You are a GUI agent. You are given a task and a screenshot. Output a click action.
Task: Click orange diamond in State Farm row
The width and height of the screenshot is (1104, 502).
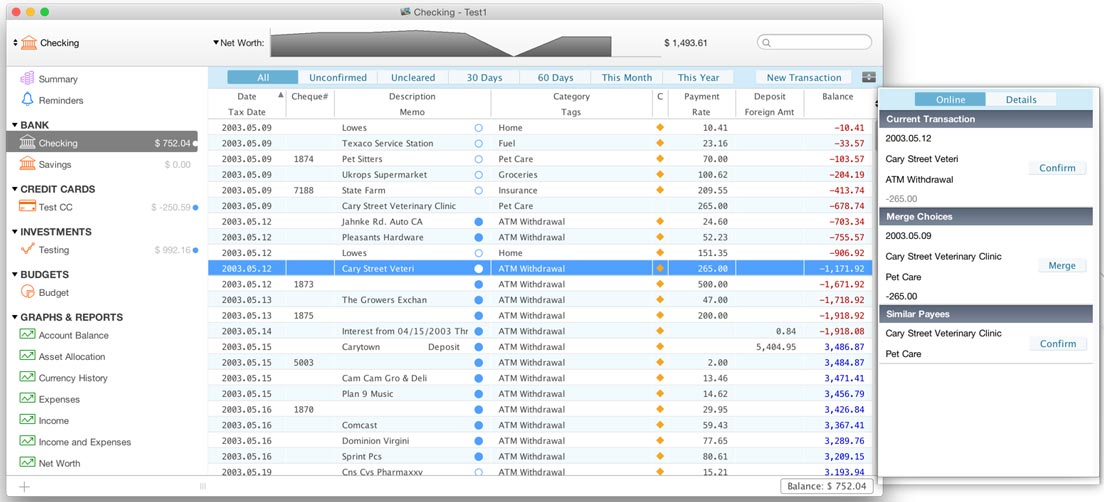(660, 190)
